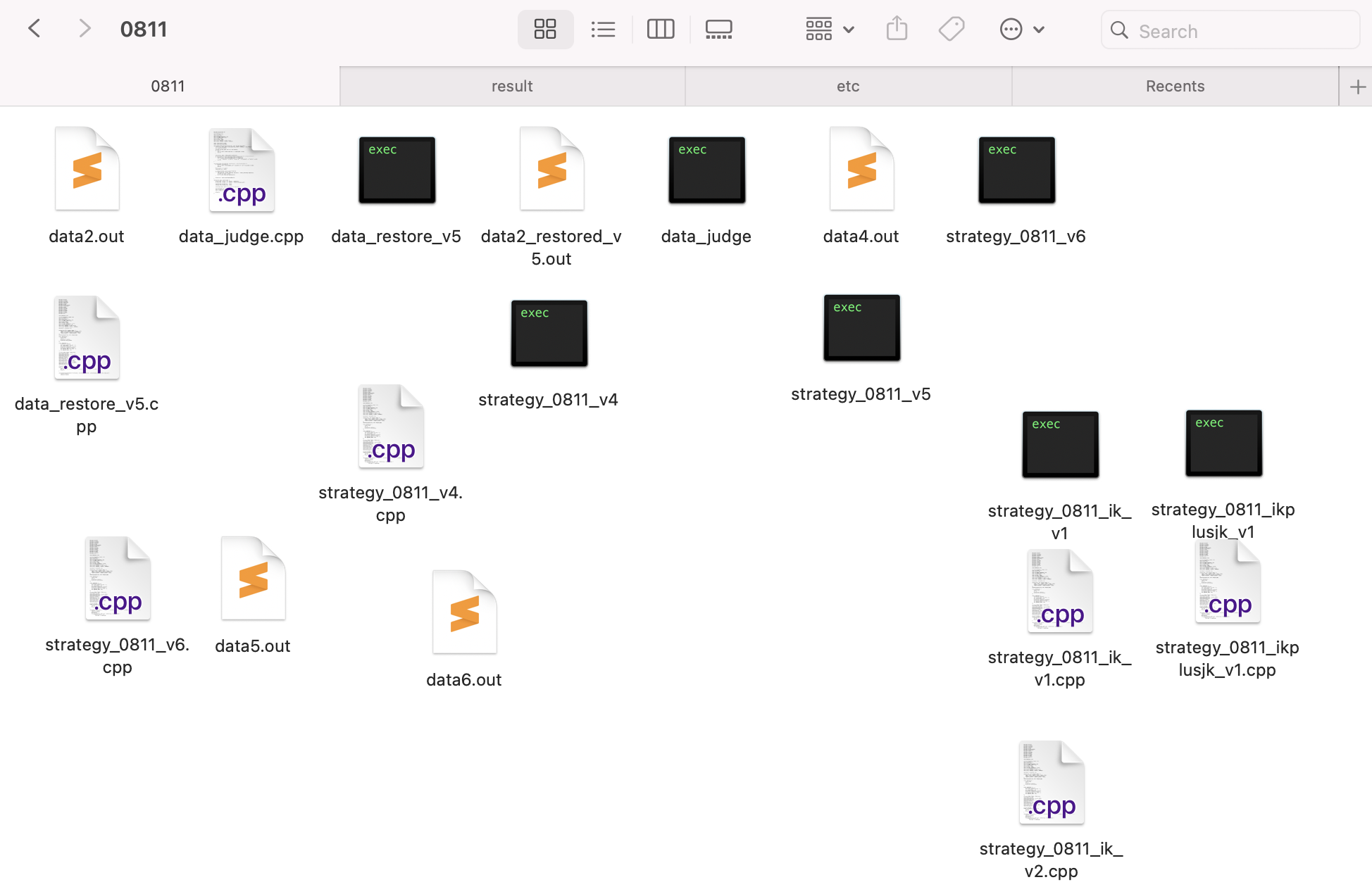Go back with the left chevron
1372x894 pixels.
[34, 29]
